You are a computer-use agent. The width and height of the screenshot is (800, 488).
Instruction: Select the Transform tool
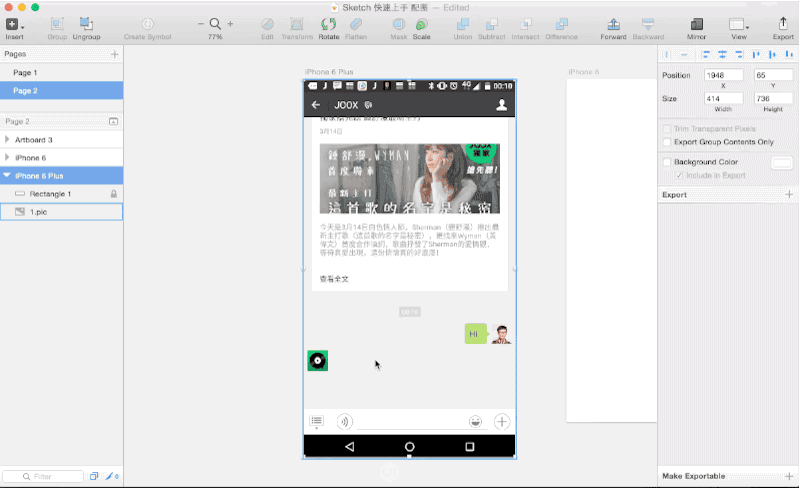click(x=296, y=24)
